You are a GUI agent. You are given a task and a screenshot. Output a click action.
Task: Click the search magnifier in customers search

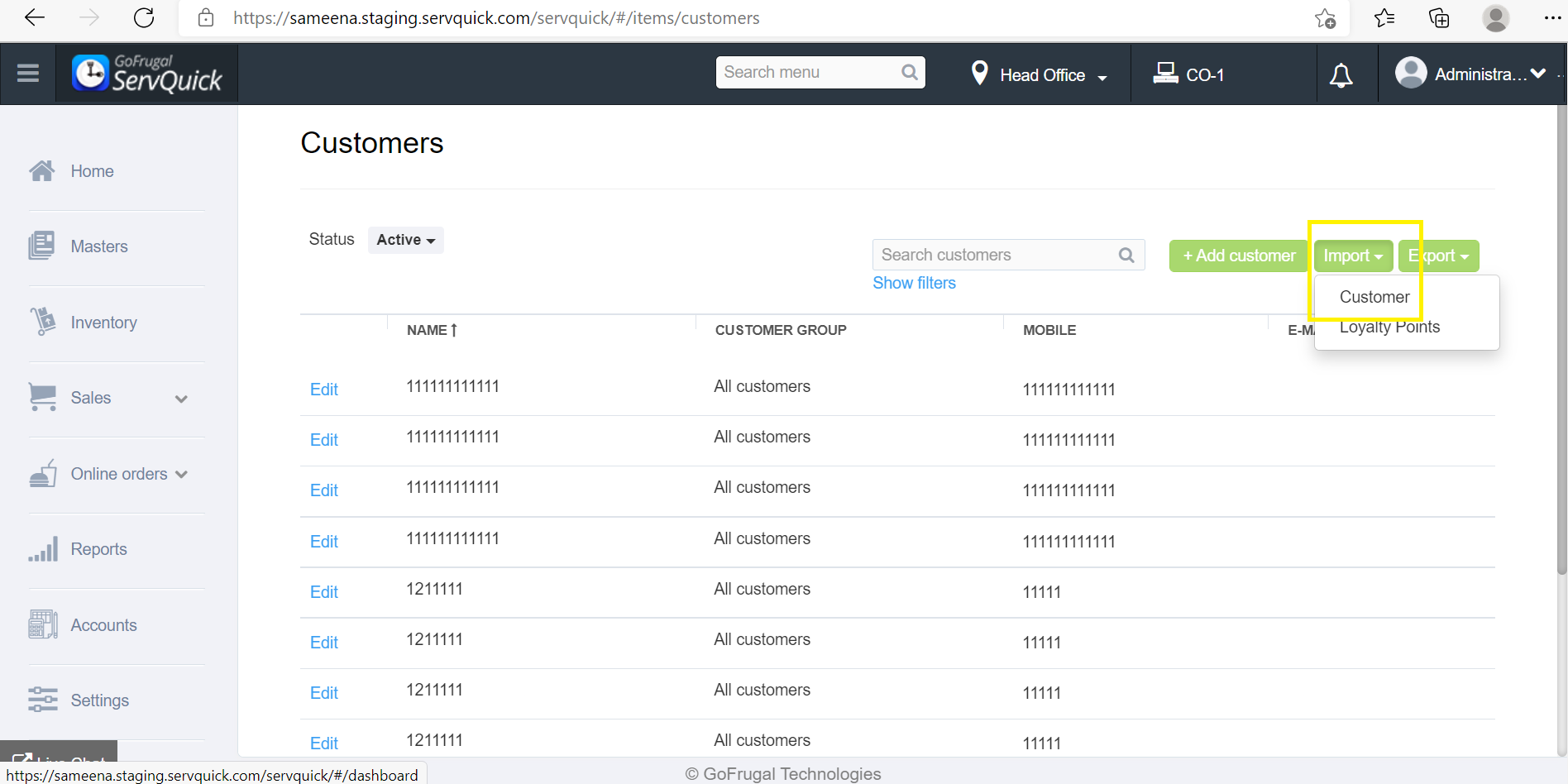pos(1126,255)
